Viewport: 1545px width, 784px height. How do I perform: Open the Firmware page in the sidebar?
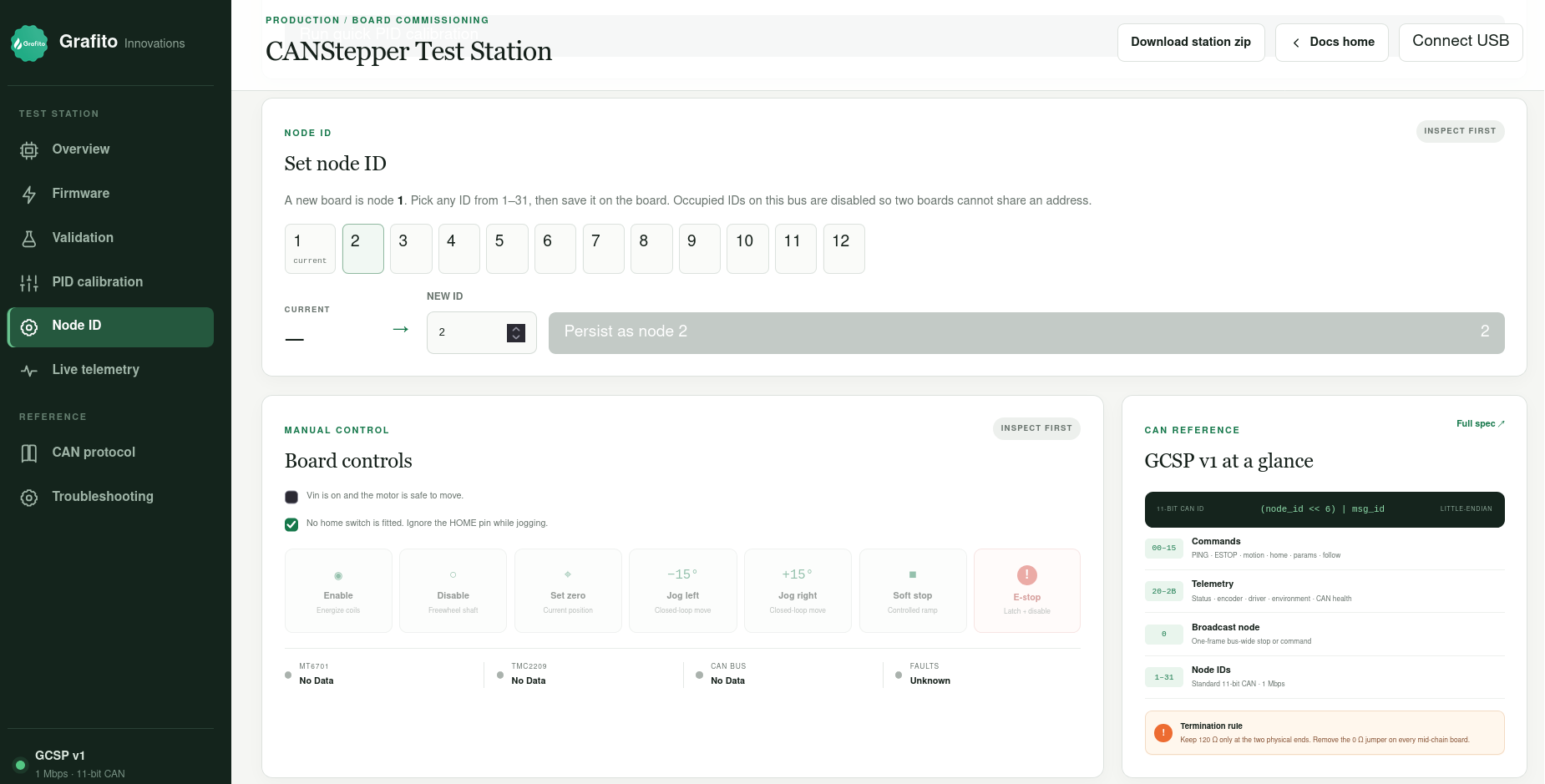(x=110, y=194)
